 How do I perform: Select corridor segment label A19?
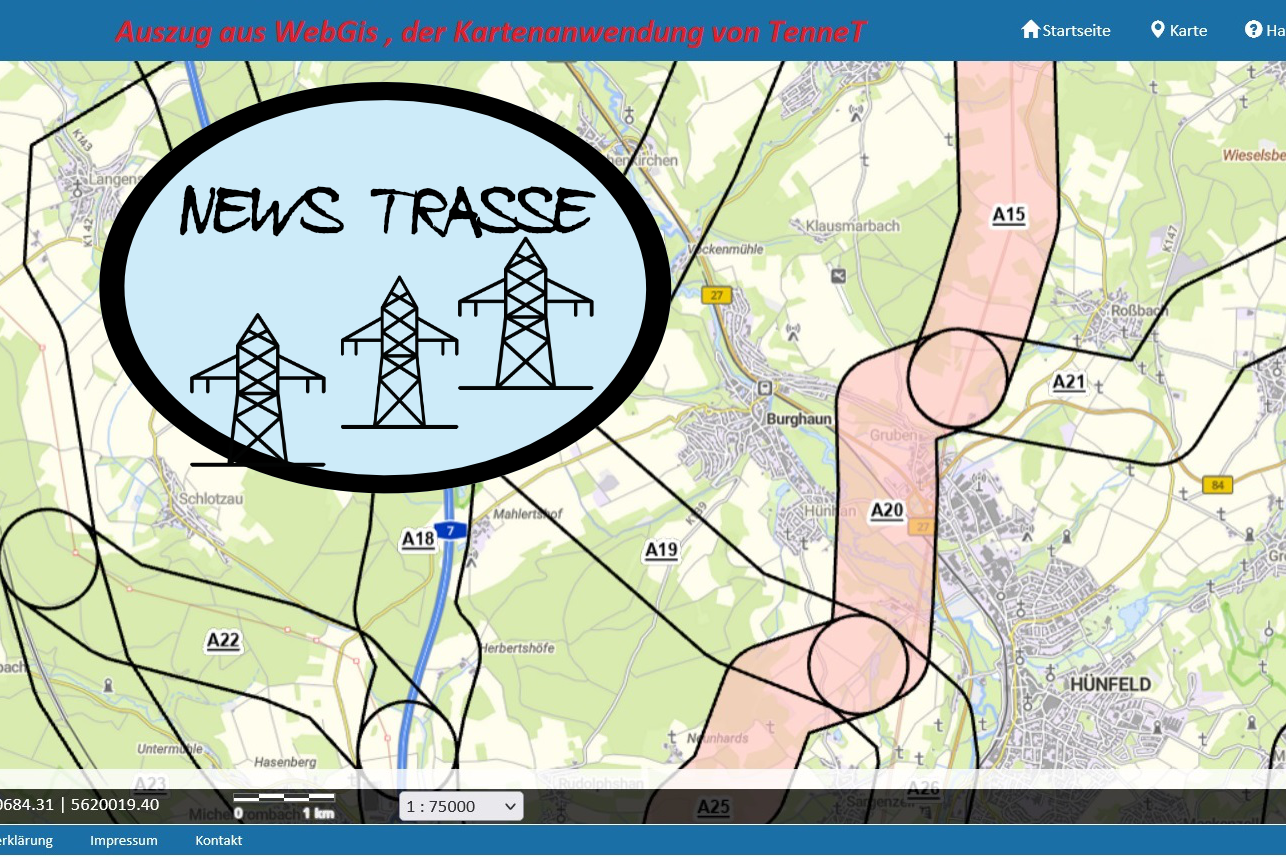(x=661, y=549)
